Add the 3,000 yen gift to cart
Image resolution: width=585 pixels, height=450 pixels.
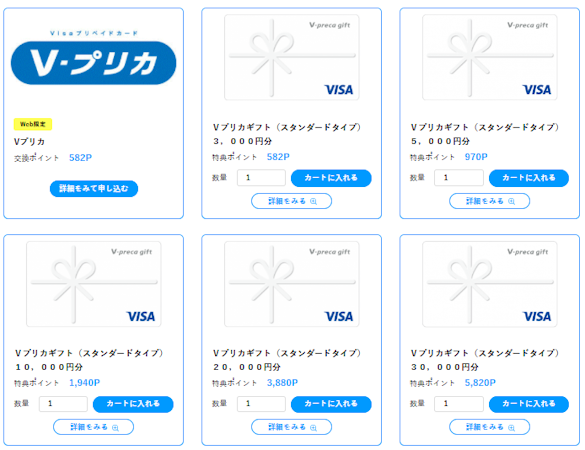click(331, 178)
